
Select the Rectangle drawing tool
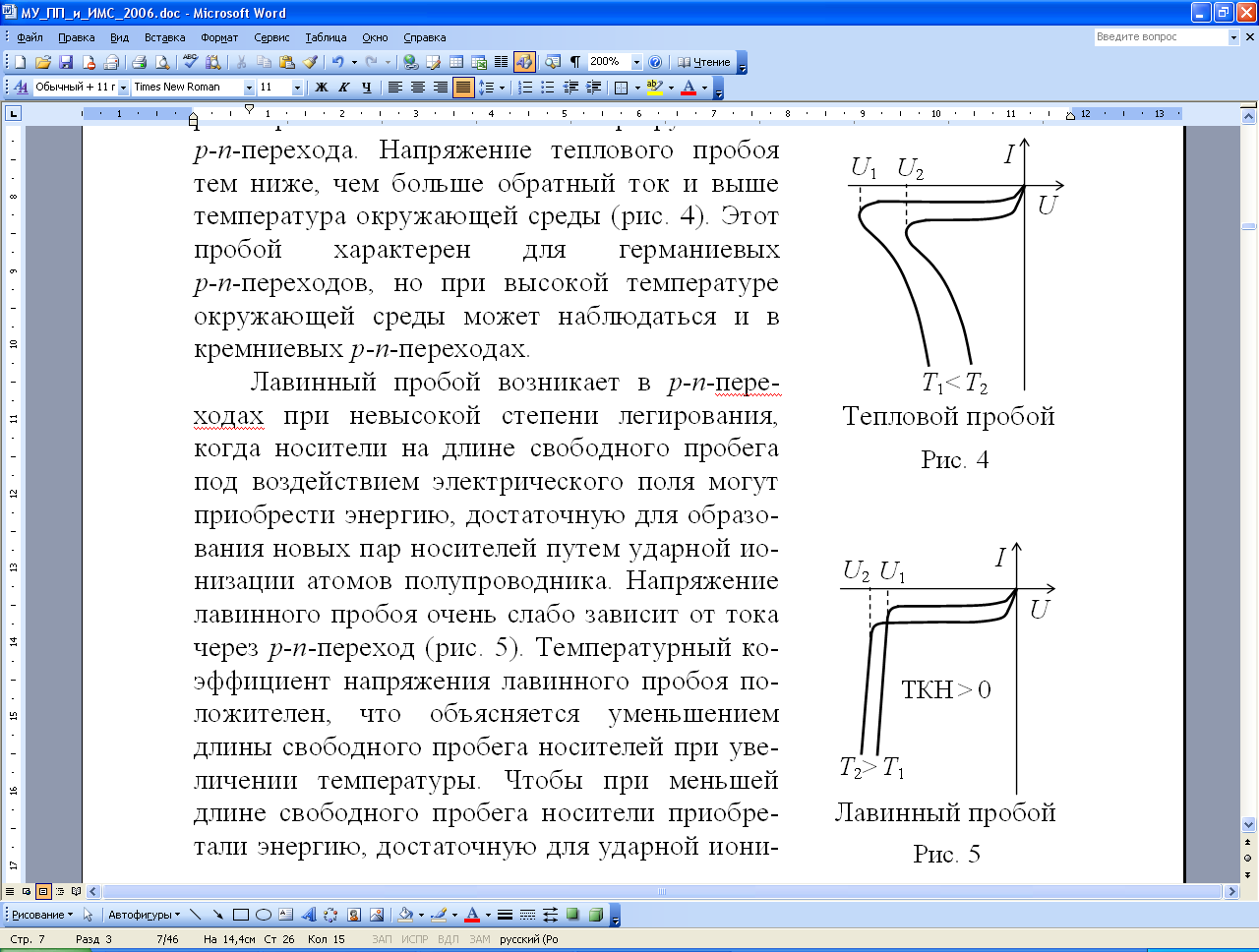(240, 915)
